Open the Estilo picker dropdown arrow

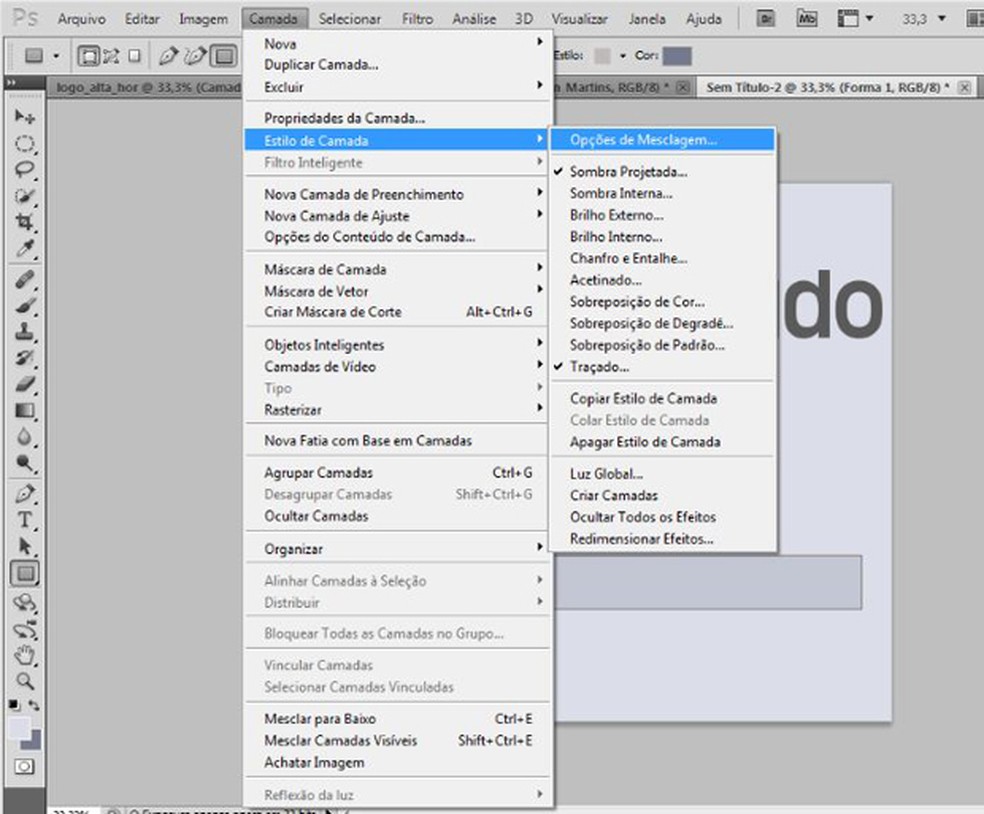(623, 56)
